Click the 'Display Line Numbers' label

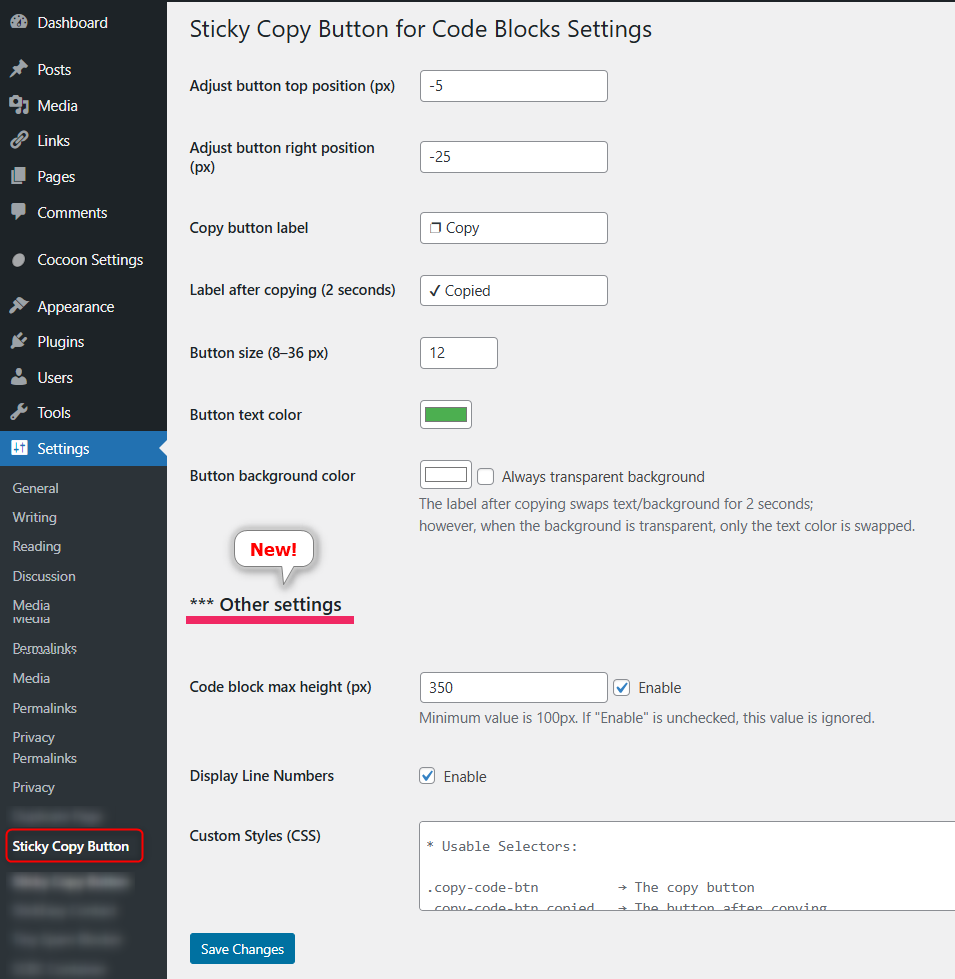tap(262, 776)
